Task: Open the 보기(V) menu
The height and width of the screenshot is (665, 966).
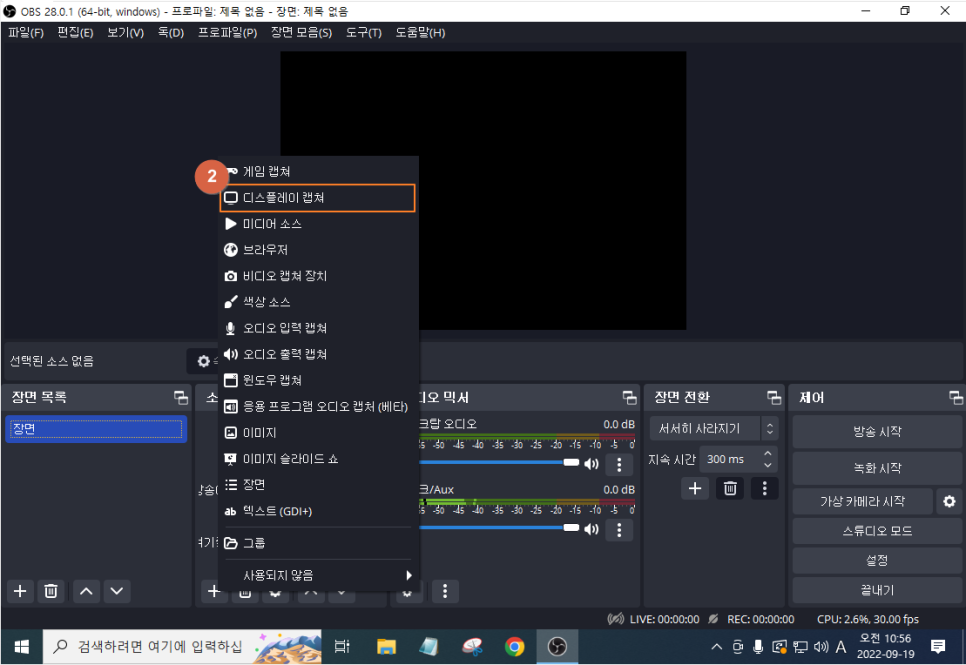Action: pos(125,33)
